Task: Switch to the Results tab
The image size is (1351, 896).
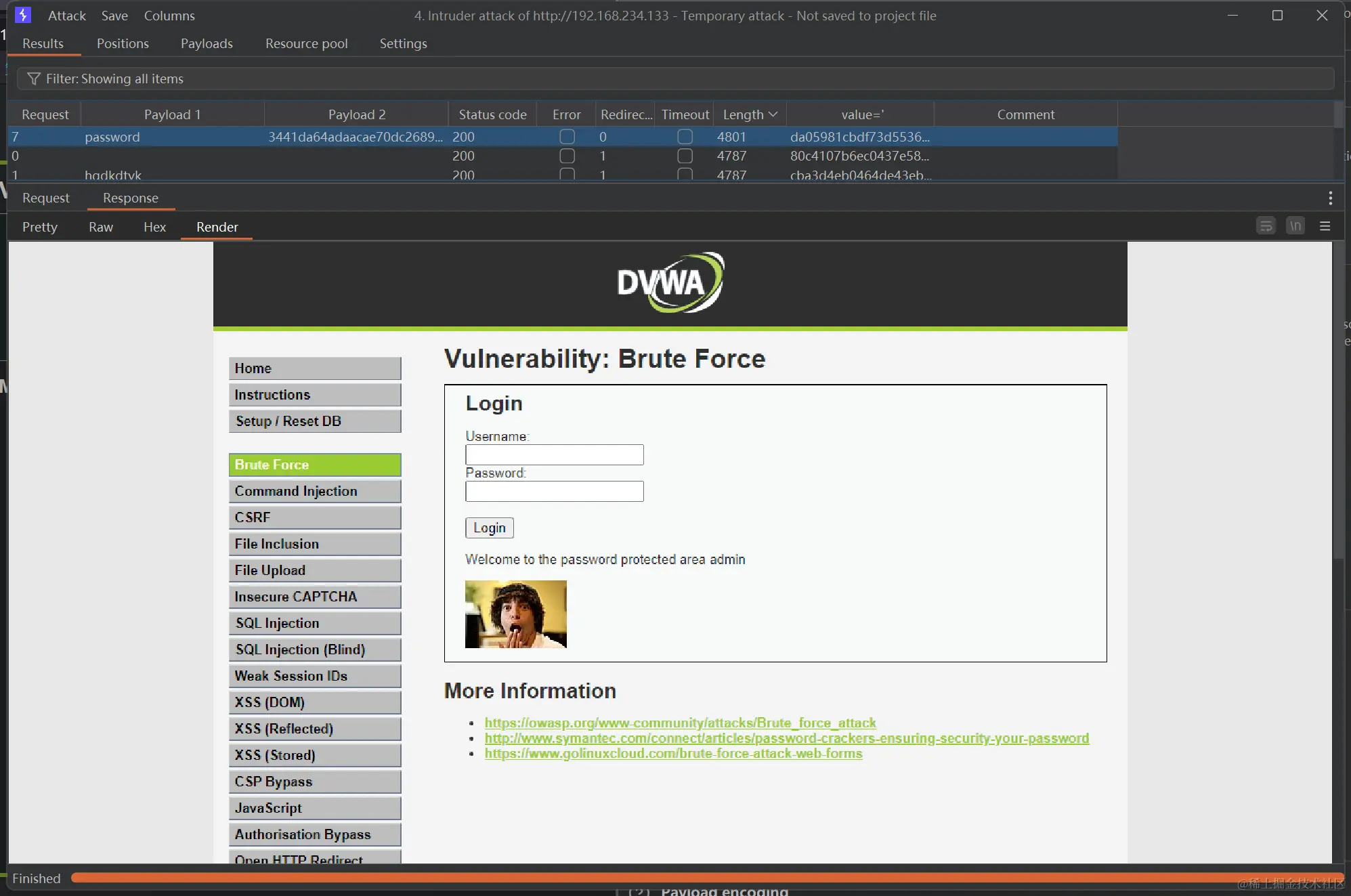Action: click(x=43, y=43)
